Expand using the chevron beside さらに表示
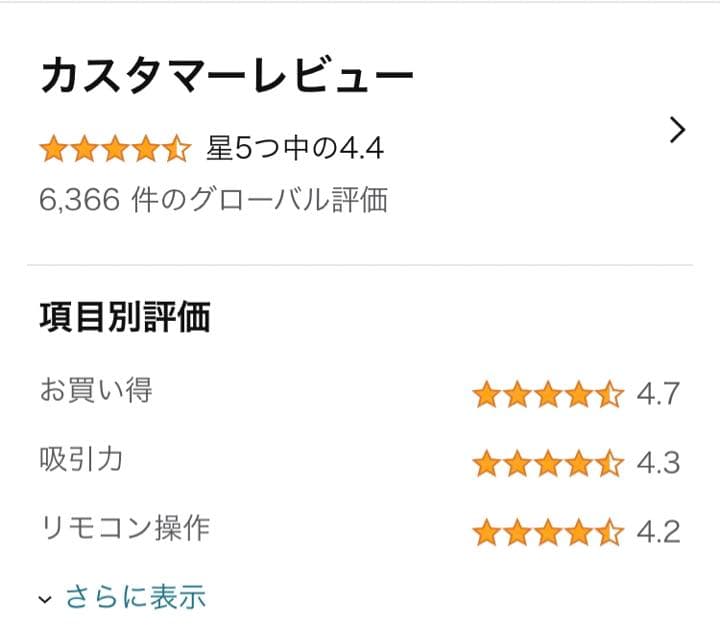The height and width of the screenshot is (639, 720). pos(45,600)
